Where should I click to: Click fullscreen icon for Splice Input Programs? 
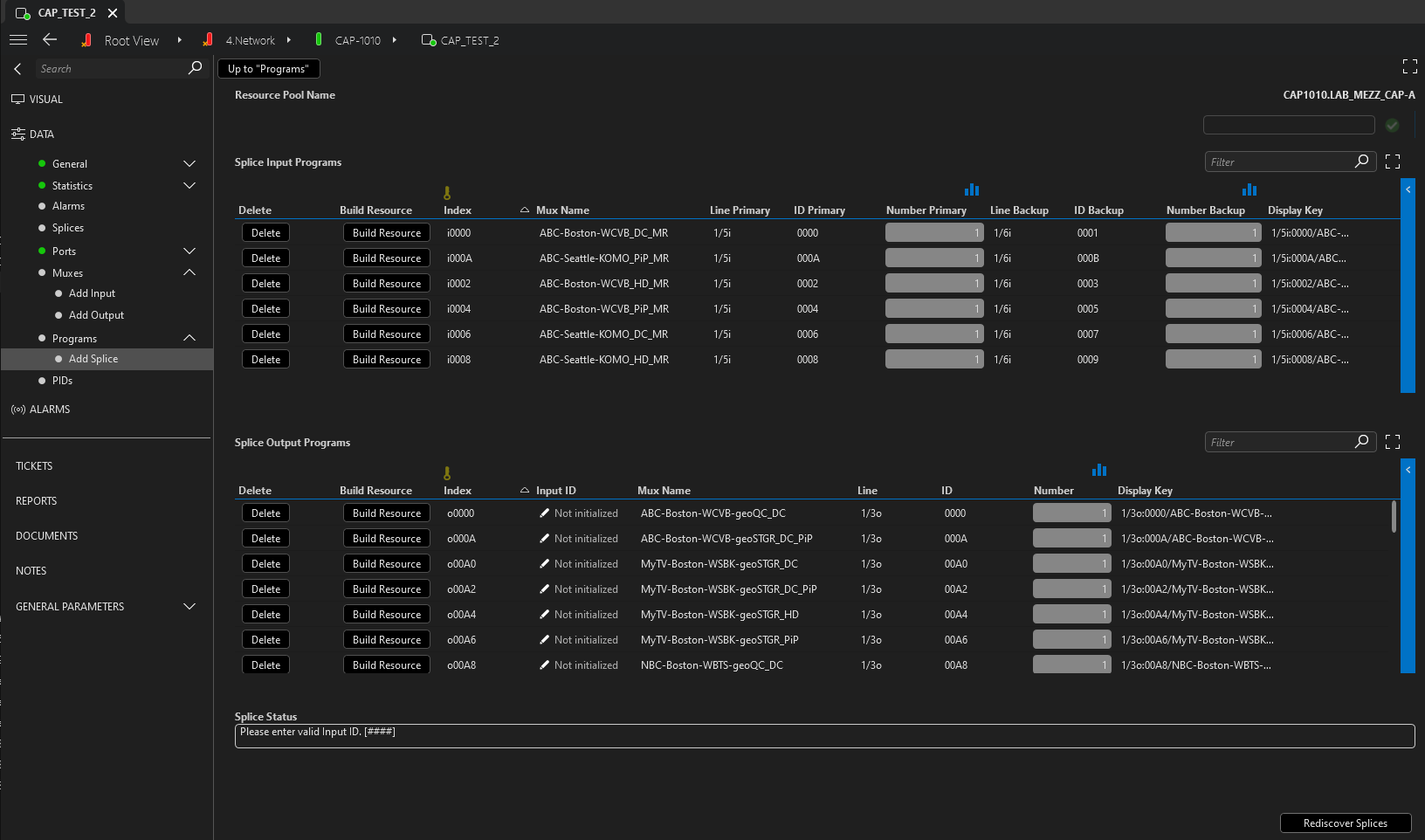(1393, 162)
